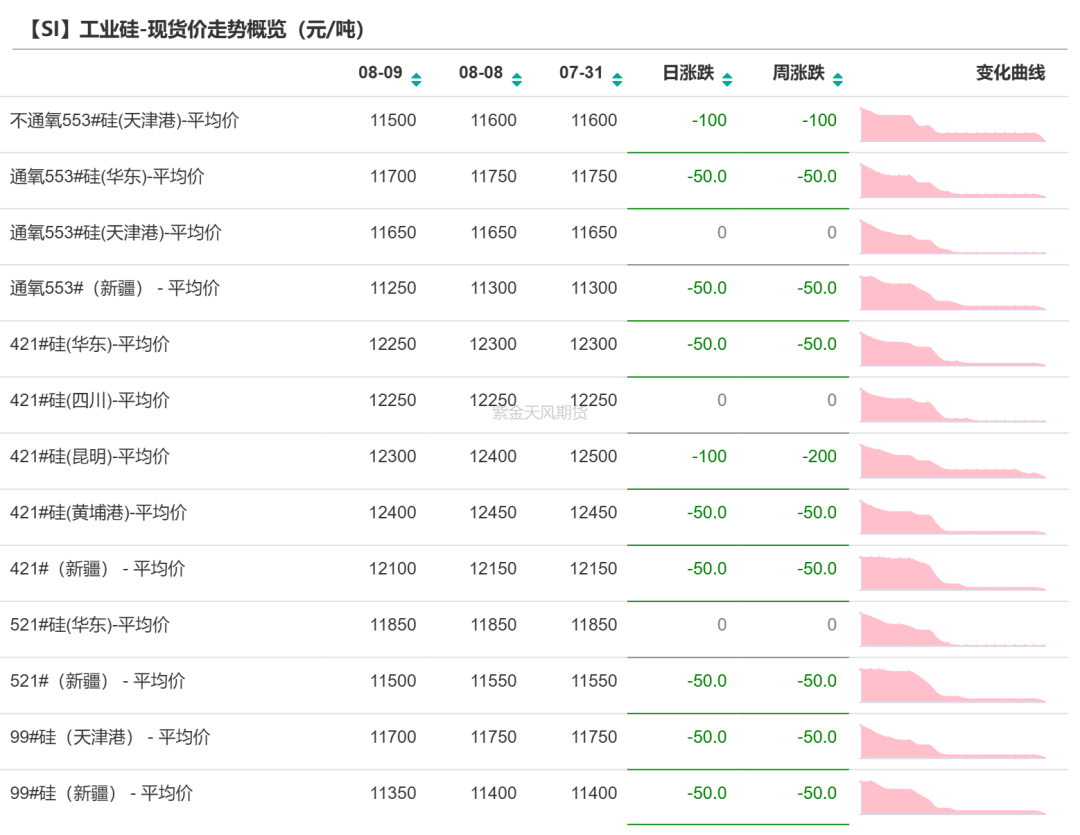Click the 日涨跌 column header
The image size is (1080, 835).
pyautogui.click(x=688, y=72)
